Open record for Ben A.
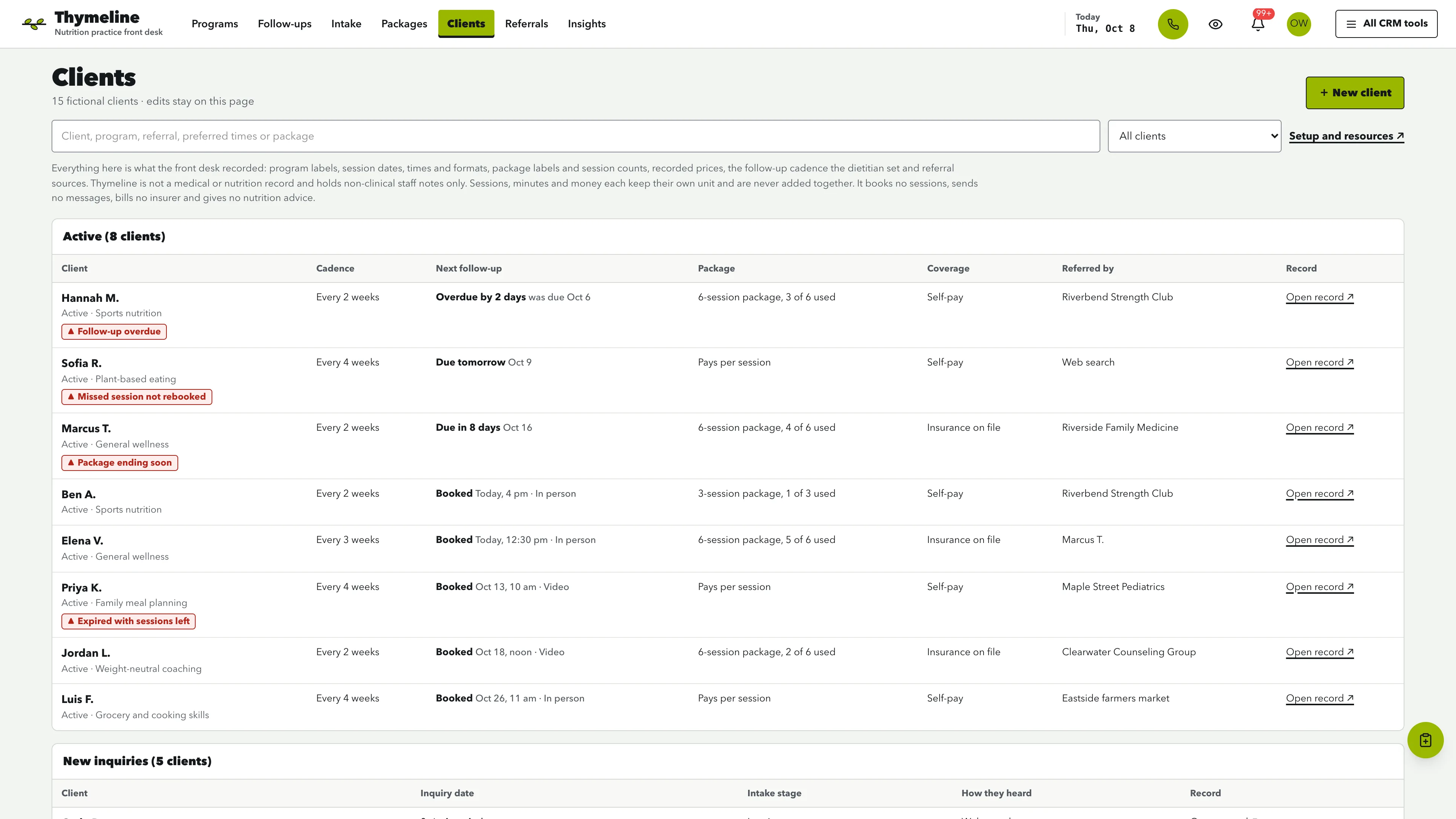This screenshot has height=819, width=1456. [x=1319, y=493]
